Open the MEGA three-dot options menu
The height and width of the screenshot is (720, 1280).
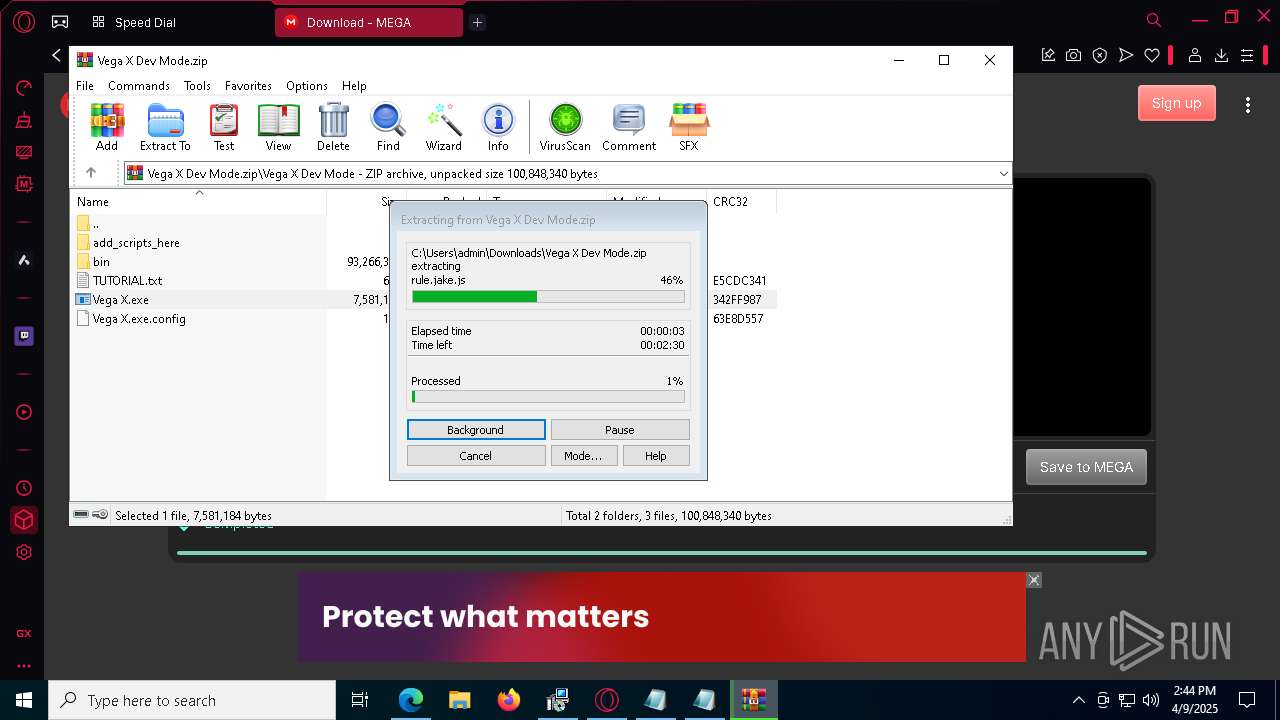click(1248, 104)
